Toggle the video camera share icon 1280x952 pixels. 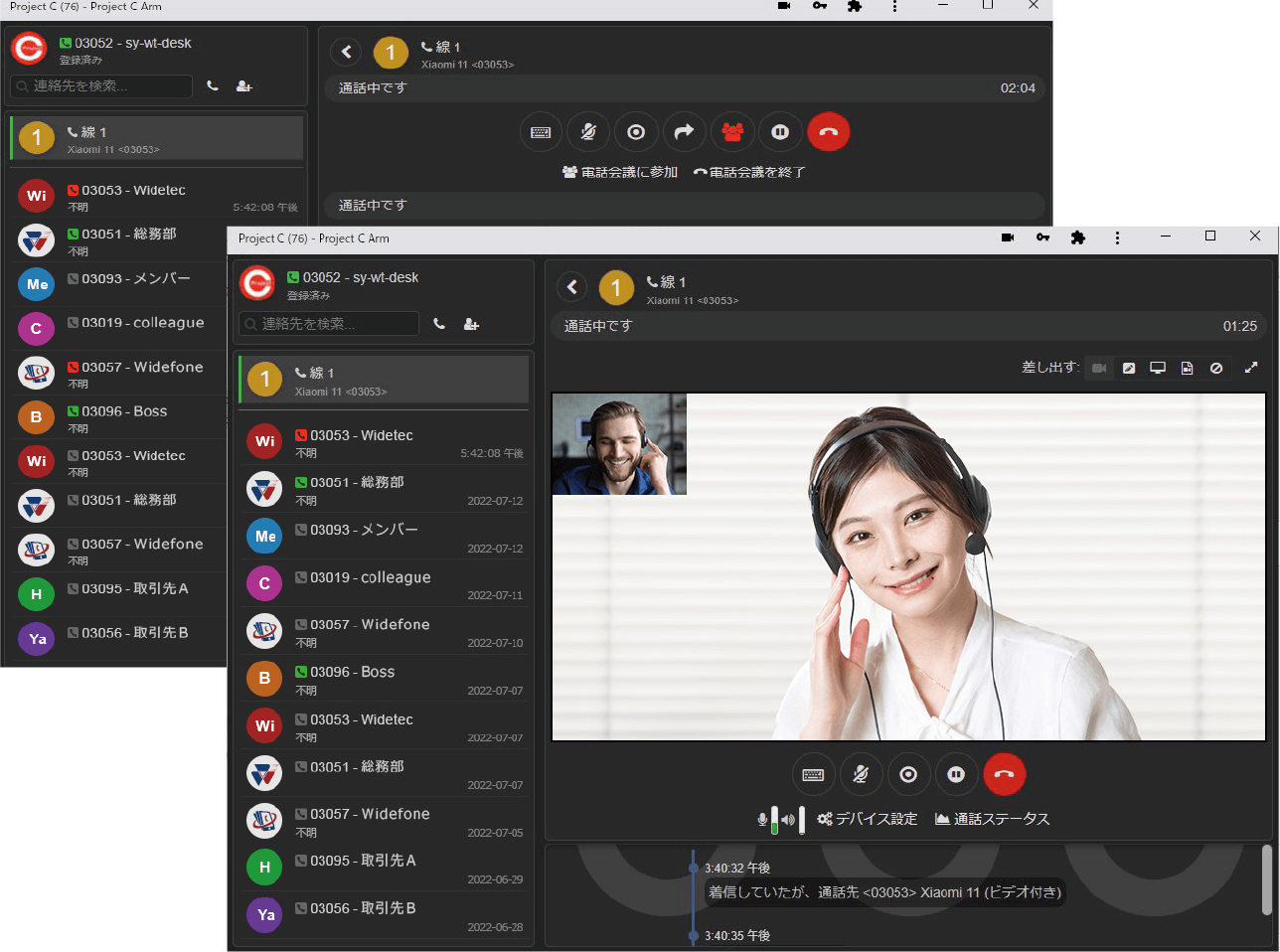(x=1099, y=368)
